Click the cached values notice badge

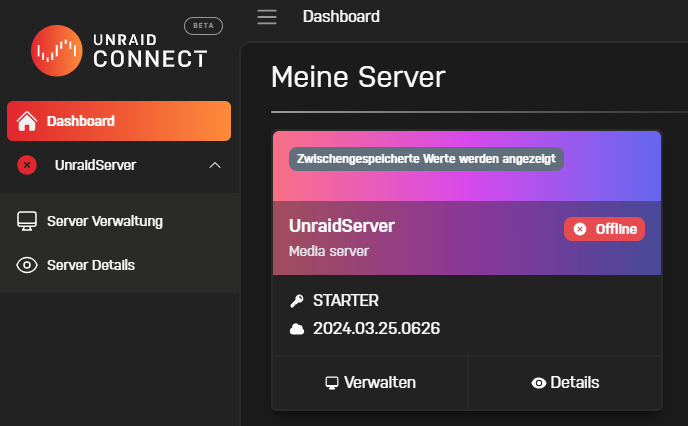426,159
